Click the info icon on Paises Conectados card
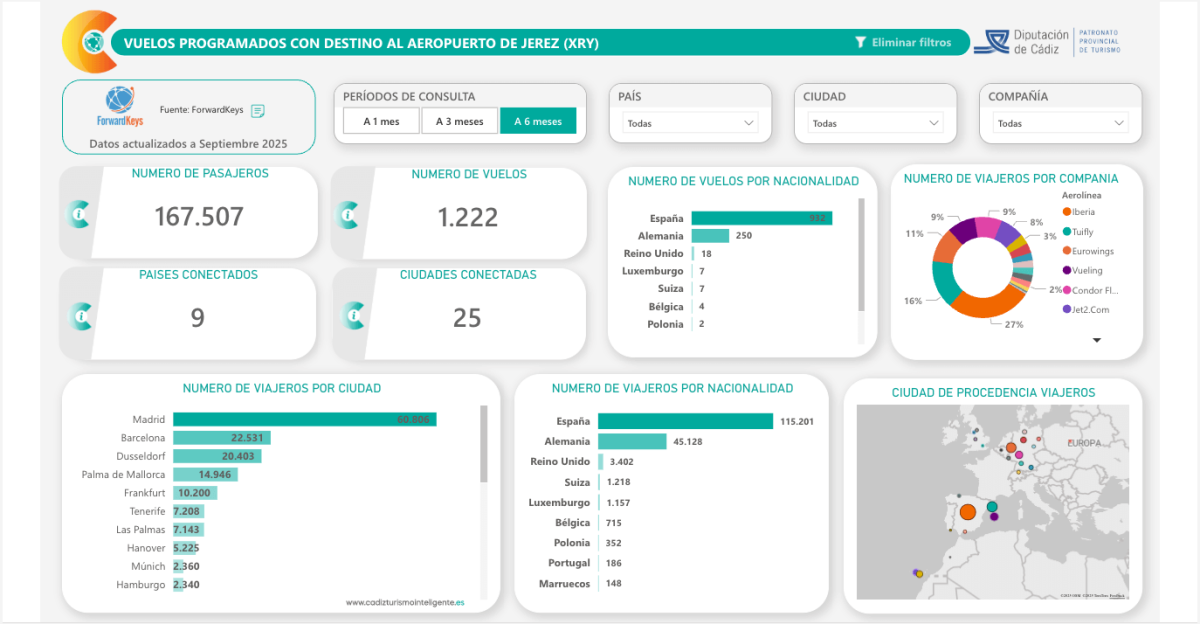Image resolution: width=1200 pixels, height=624 pixels. click(79, 316)
